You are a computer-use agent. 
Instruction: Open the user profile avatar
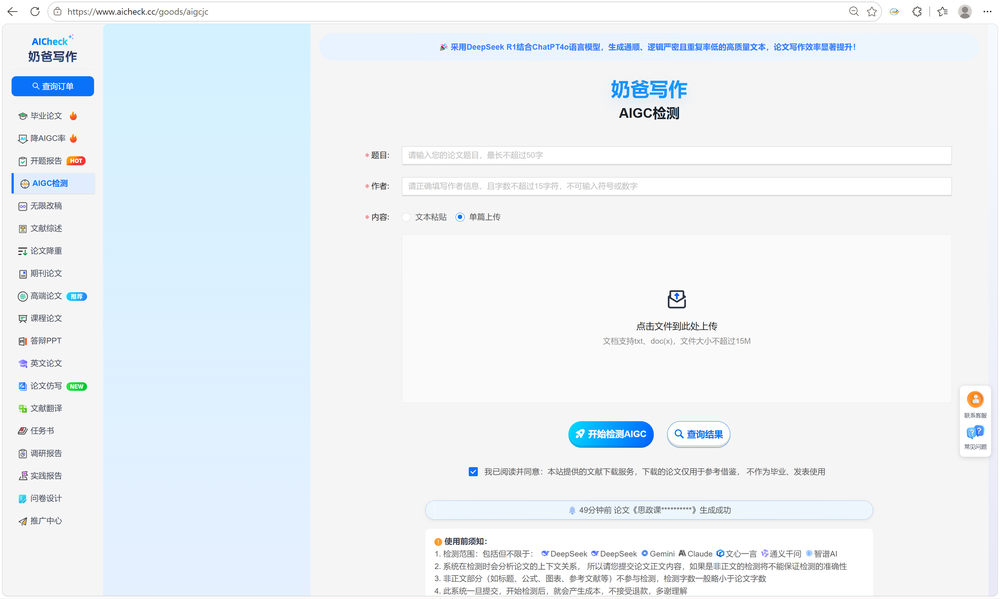965,11
